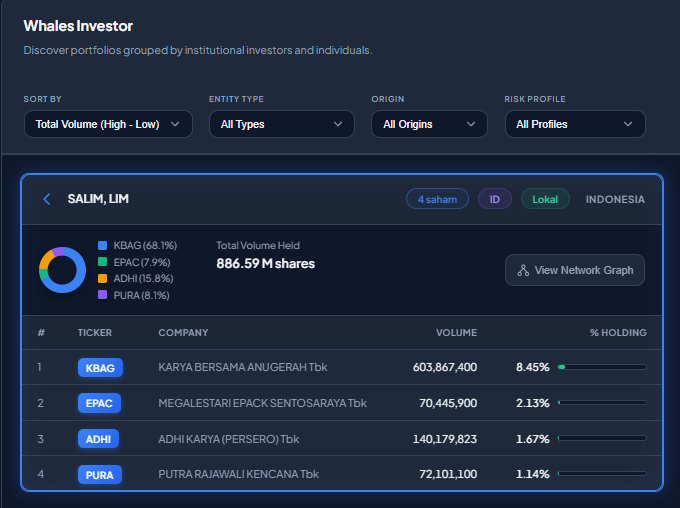
Task: Click the KBAG ticker badge
Action: pyautogui.click(x=100, y=368)
